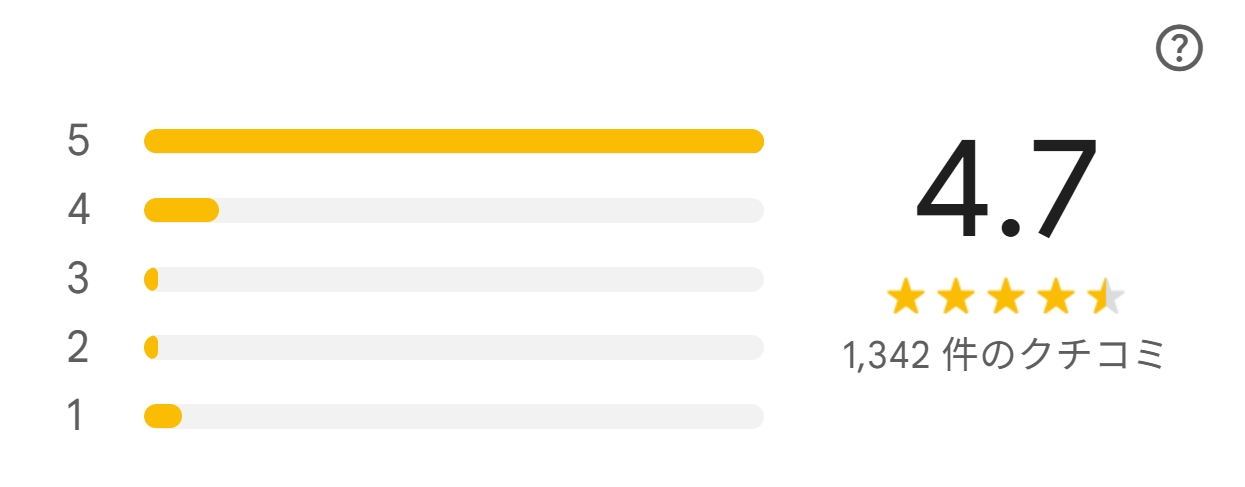Click the partially filled fifth star
The width and height of the screenshot is (1245, 487).
(1106, 297)
